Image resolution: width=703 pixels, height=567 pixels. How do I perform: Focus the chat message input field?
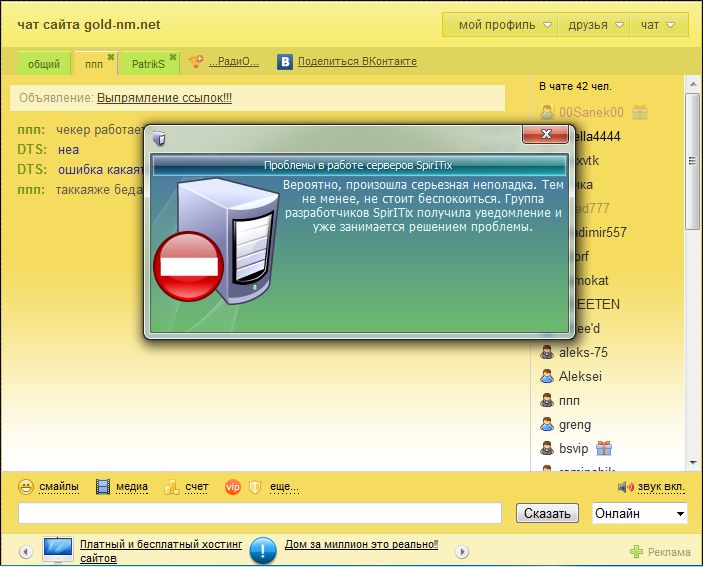(x=260, y=513)
